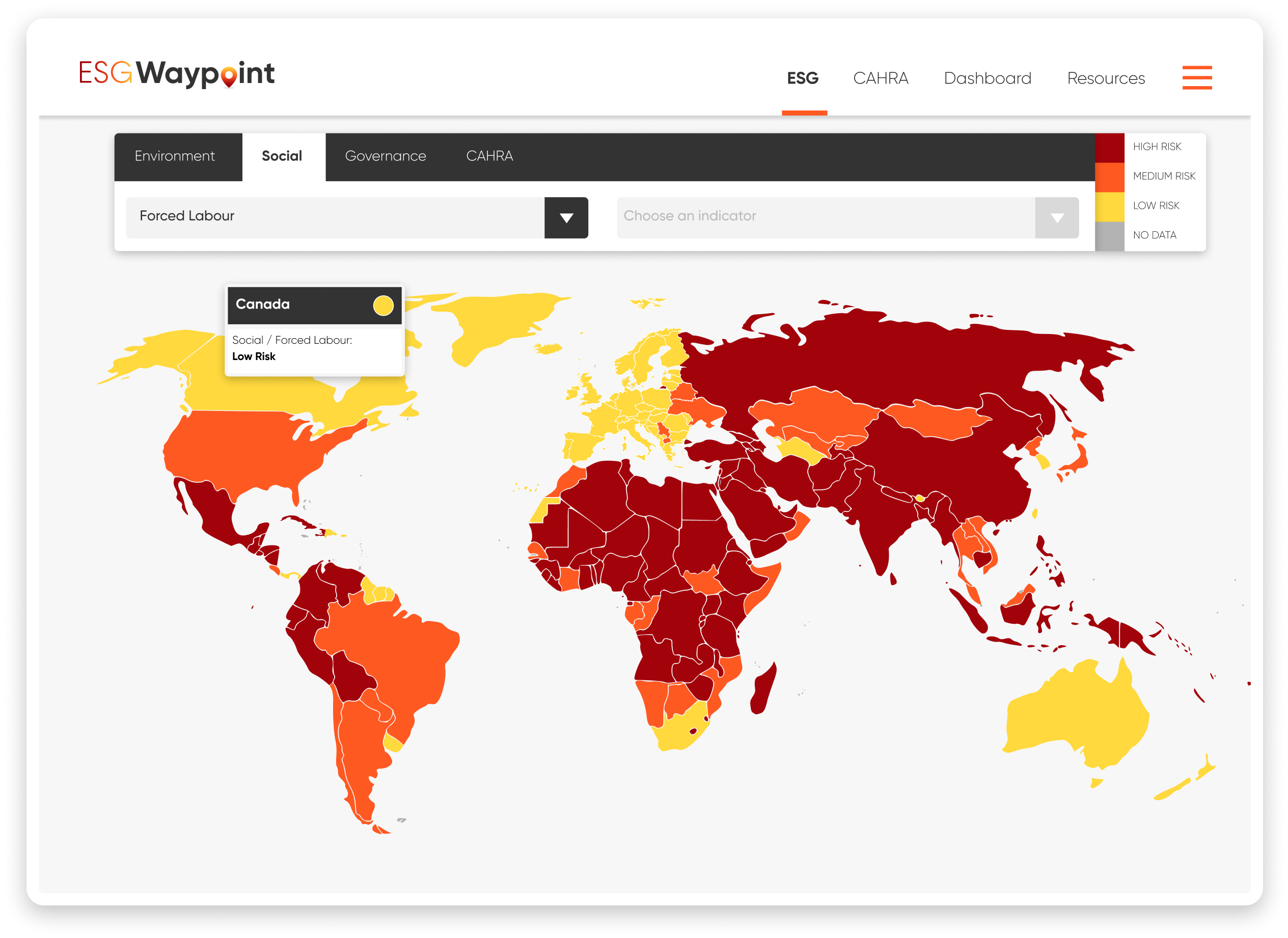Click the Low Risk yellow swatch
The width and height of the screenshot is (1288, 938).
coord(1109,207)
